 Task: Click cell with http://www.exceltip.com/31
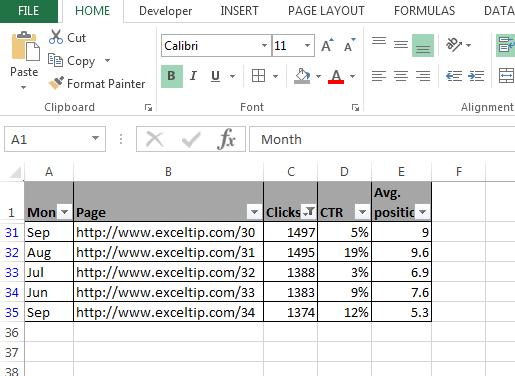pos(168,252)
